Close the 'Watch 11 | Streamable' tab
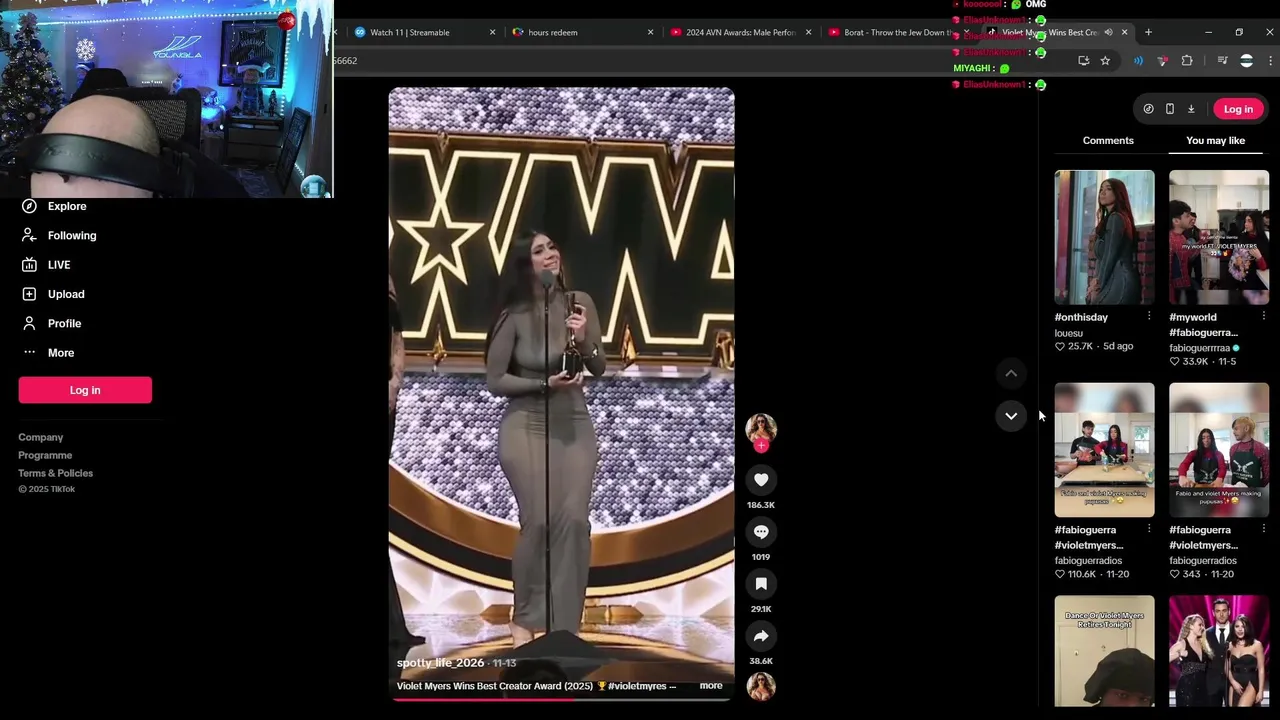The width and height of the screenshot is (1280, 720). 492,32
